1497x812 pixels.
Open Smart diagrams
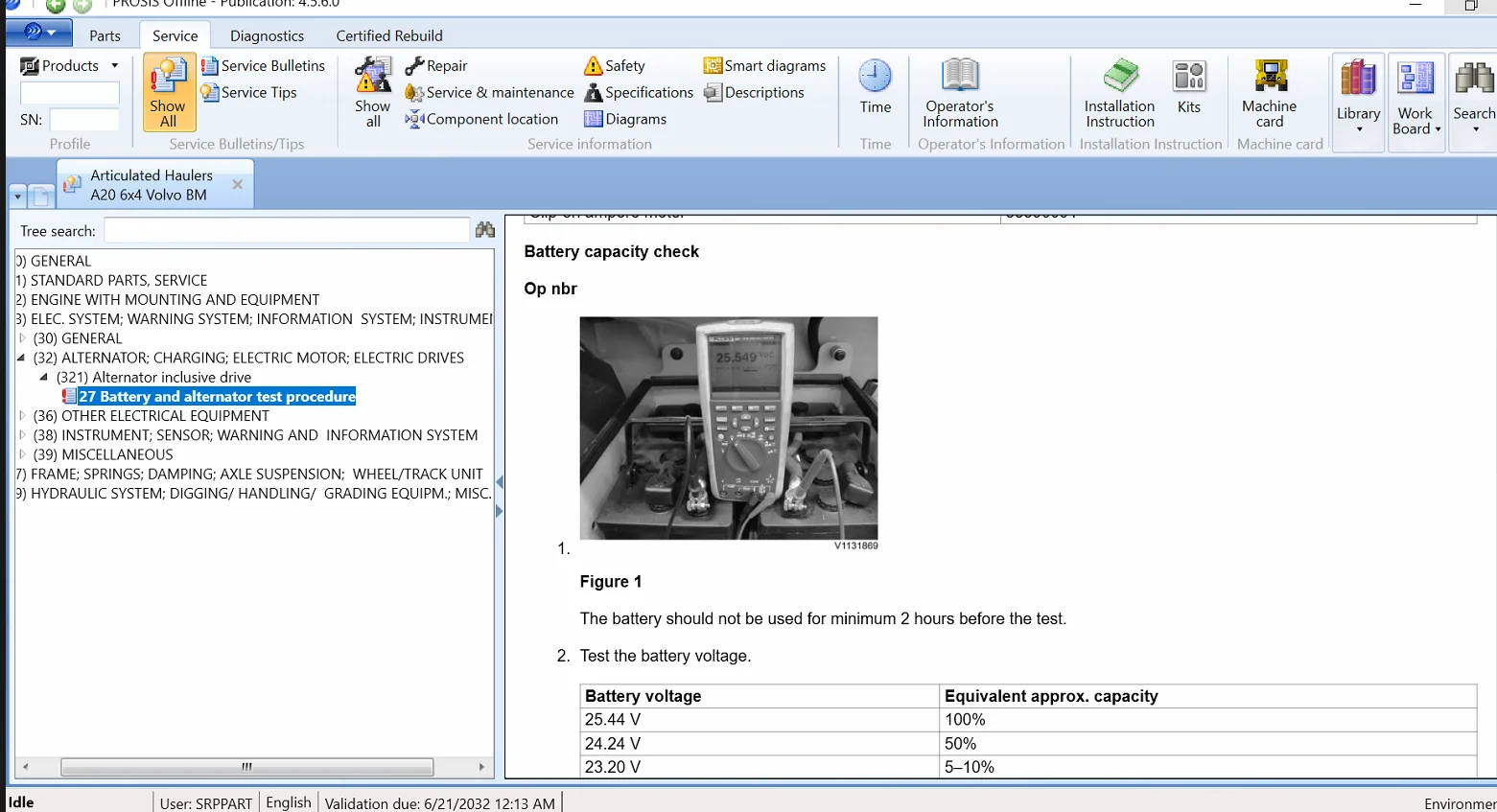coord(764,65)
